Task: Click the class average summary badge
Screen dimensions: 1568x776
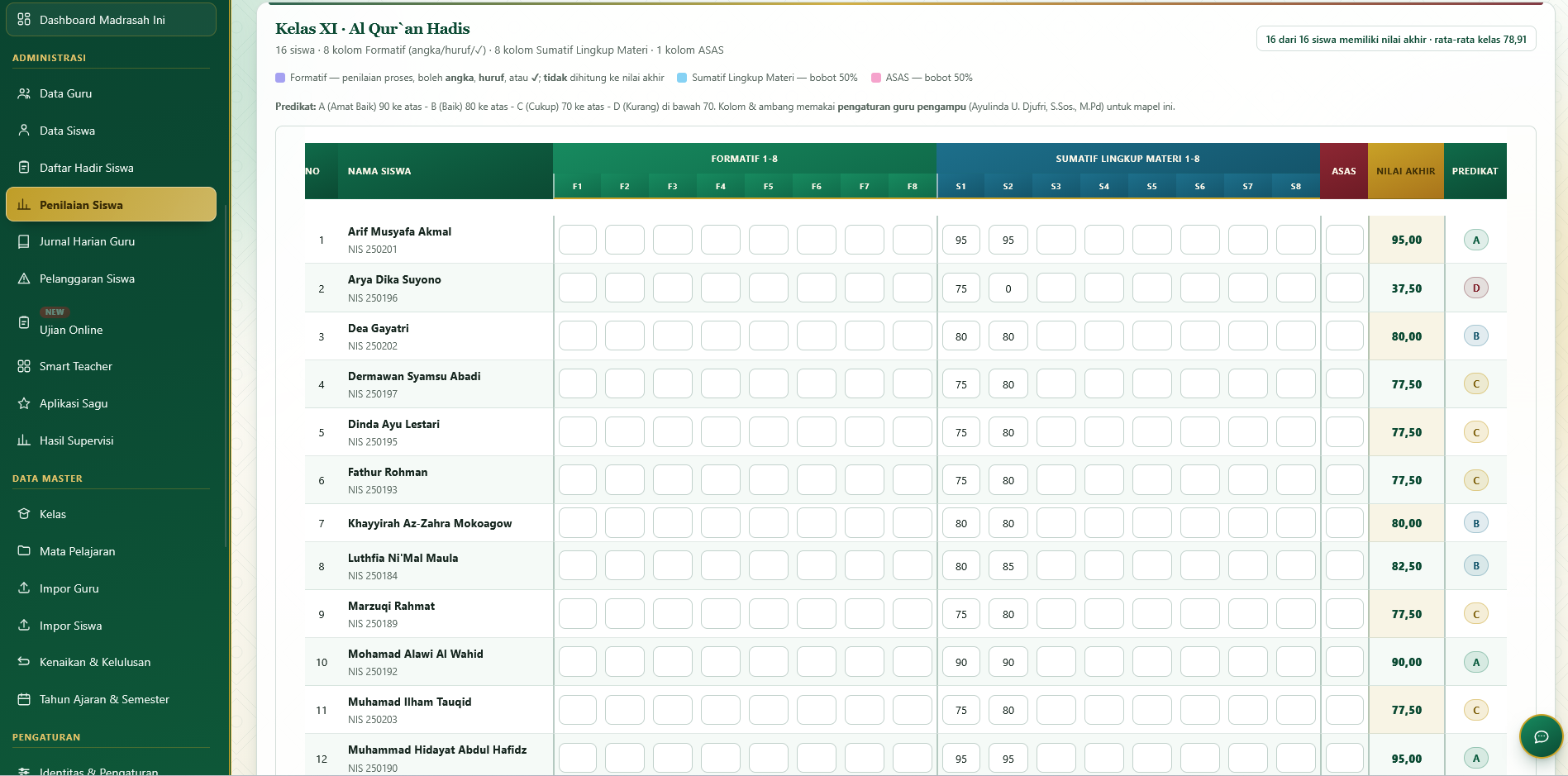Action: (1396, 40)
